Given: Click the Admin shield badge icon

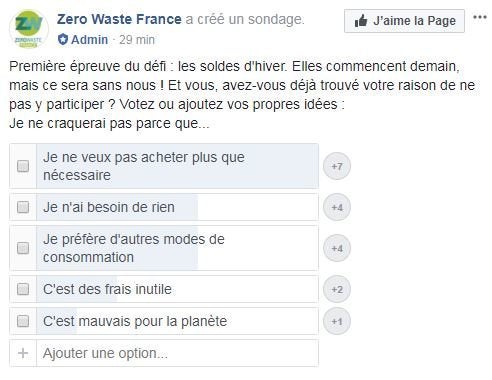Looking at the screenshot, I should 63,40.
